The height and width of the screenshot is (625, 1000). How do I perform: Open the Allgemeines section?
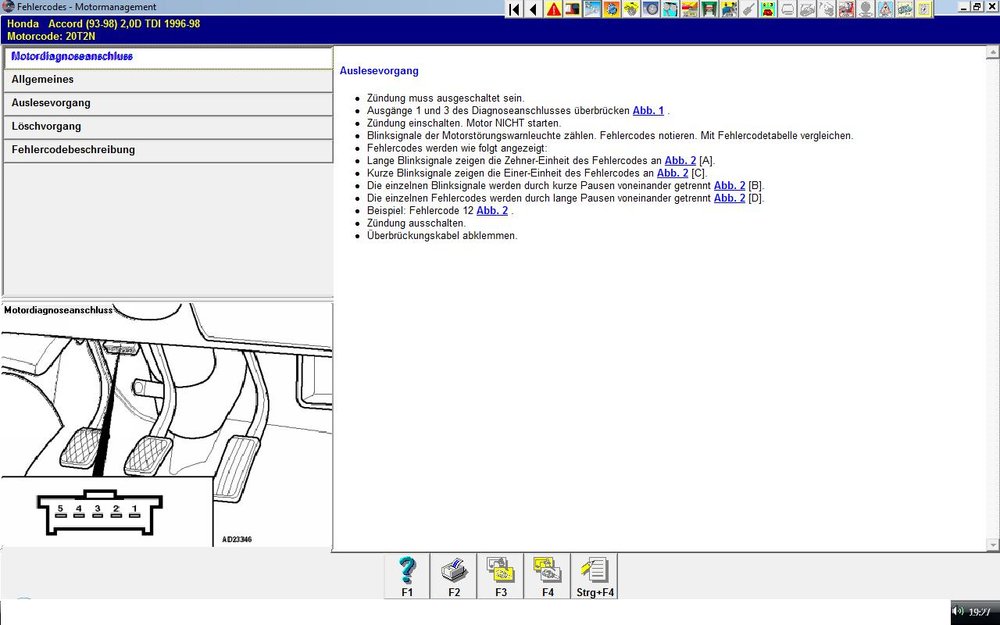coord(167,80)
